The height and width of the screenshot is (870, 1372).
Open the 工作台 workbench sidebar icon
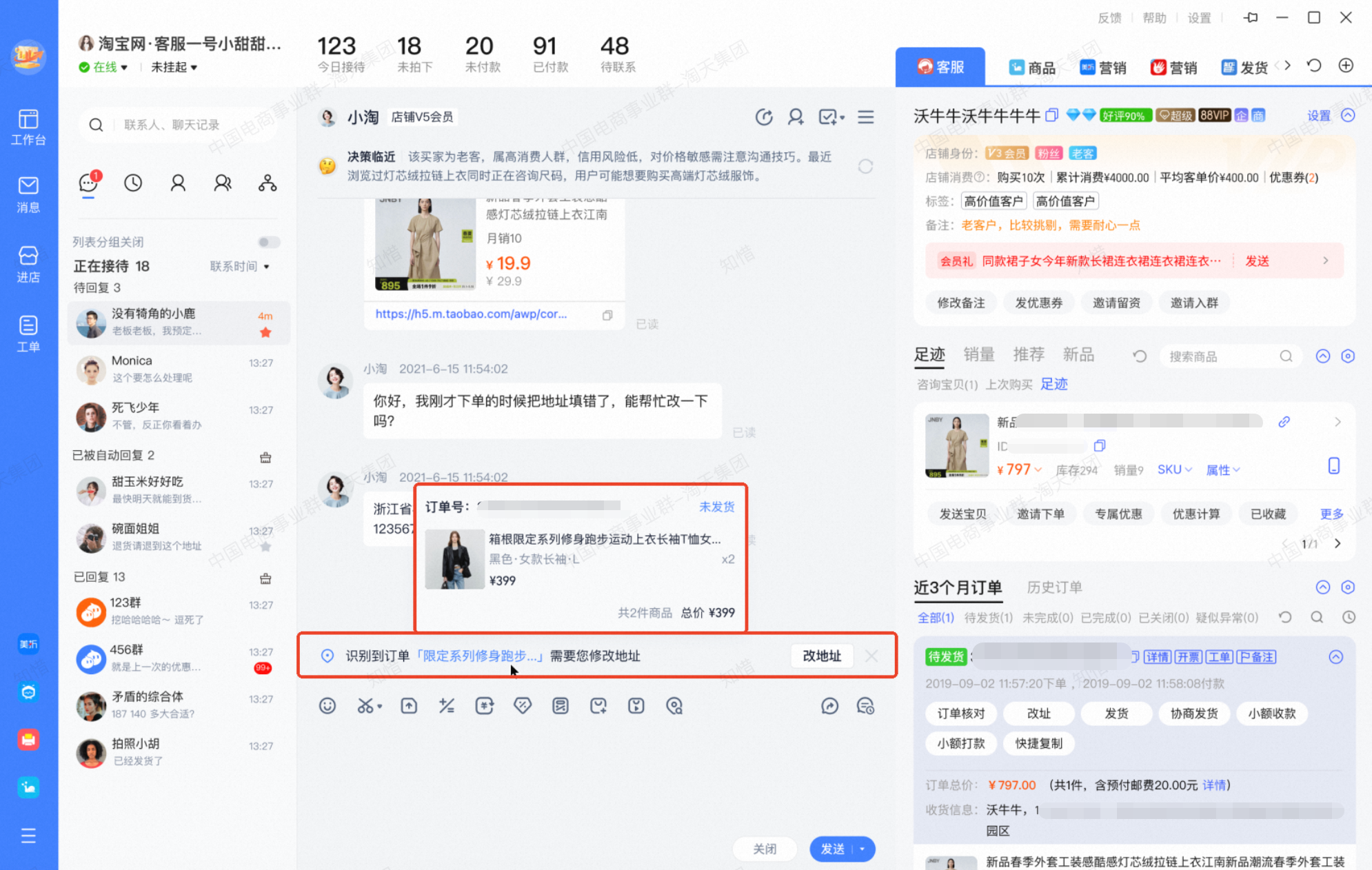pyautogui.click(x=28, y=128)
